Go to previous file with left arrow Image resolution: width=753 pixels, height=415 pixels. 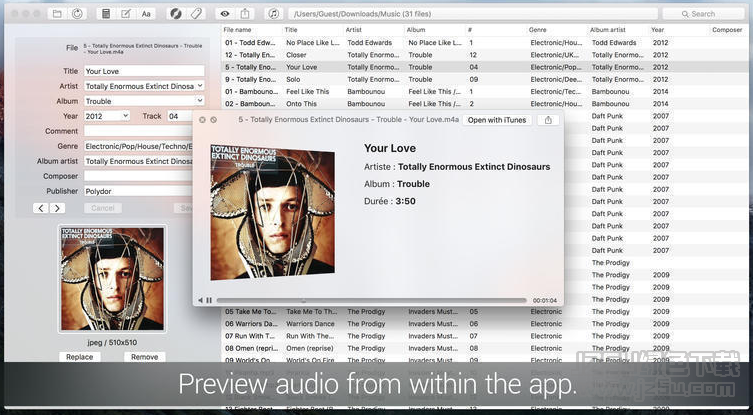click(41, 208)
